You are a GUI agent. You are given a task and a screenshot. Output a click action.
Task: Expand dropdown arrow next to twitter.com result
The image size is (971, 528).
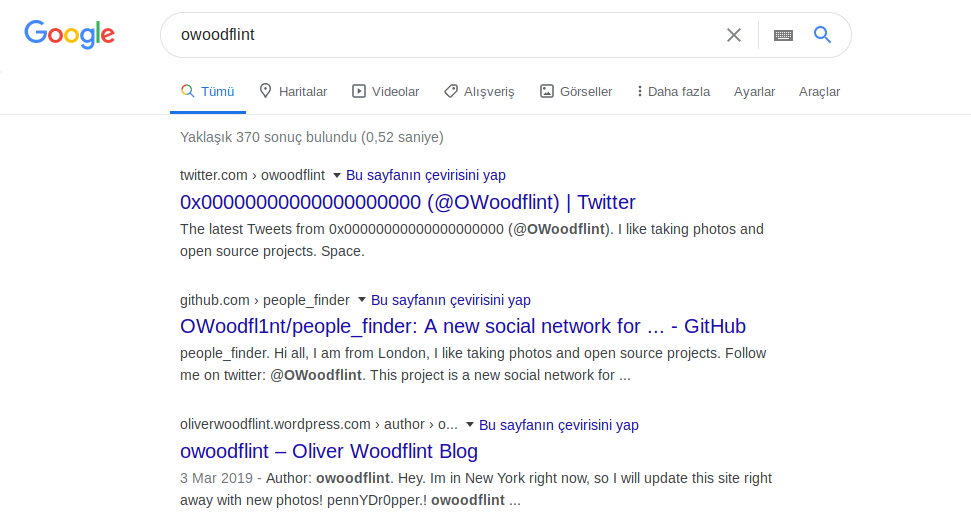[x=337, y=175]
